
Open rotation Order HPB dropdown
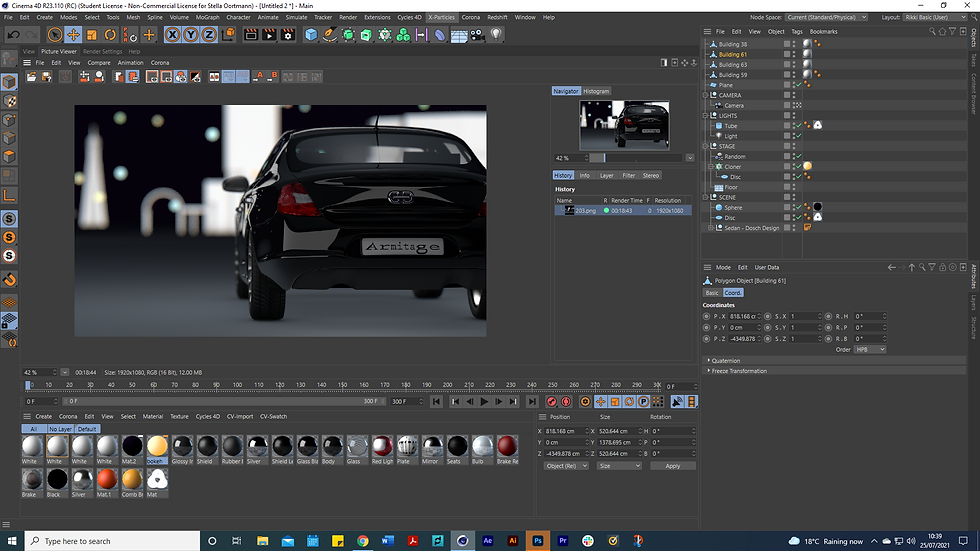(x=870, y=350)
